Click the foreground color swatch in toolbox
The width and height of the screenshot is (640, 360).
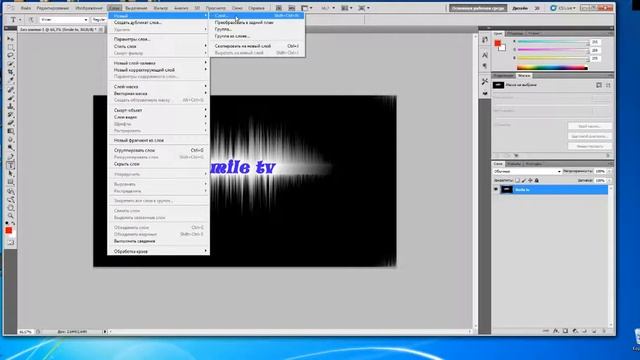click(9, 231)
